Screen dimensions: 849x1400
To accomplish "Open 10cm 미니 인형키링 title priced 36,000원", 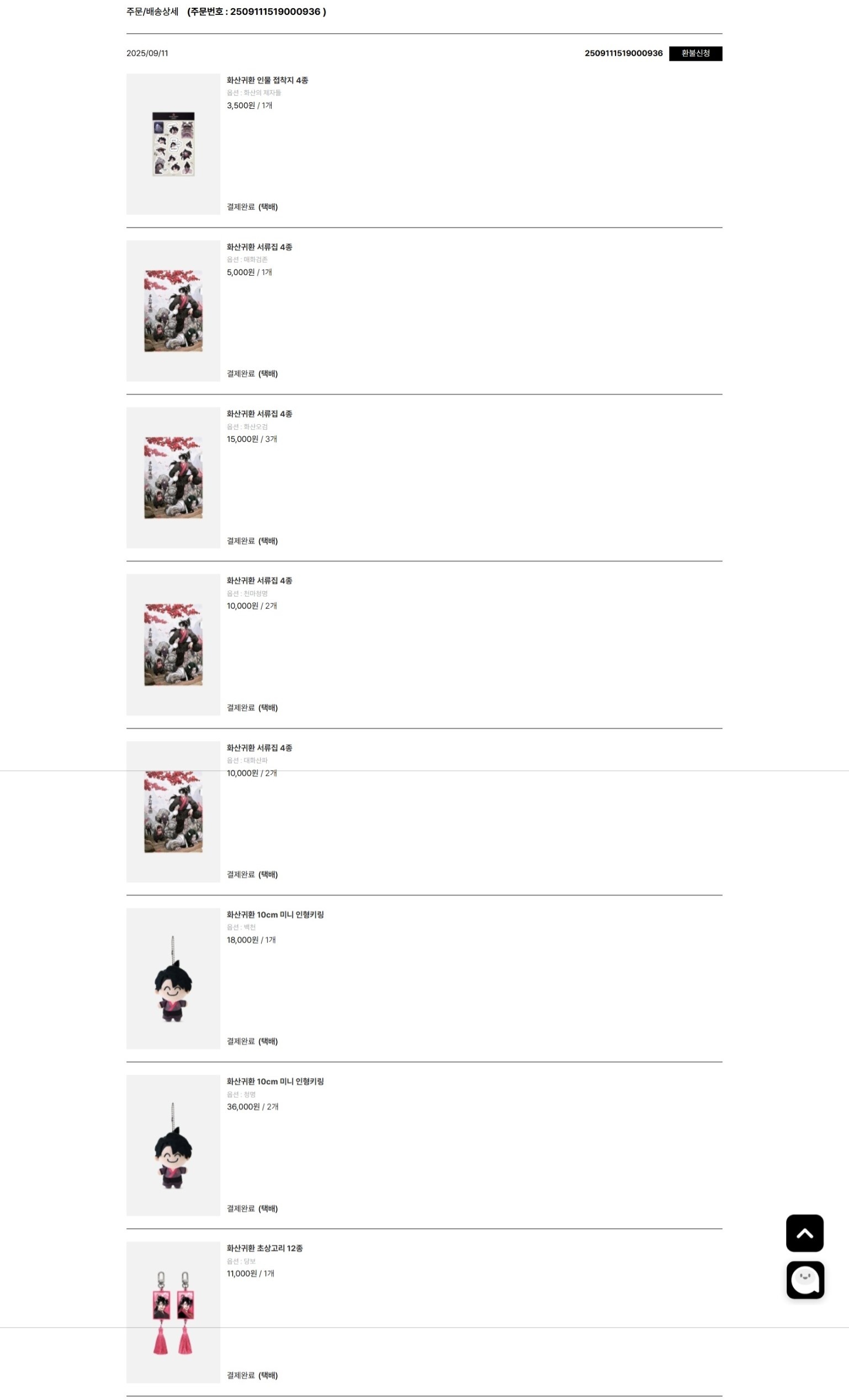I will tap(275, 1081).
